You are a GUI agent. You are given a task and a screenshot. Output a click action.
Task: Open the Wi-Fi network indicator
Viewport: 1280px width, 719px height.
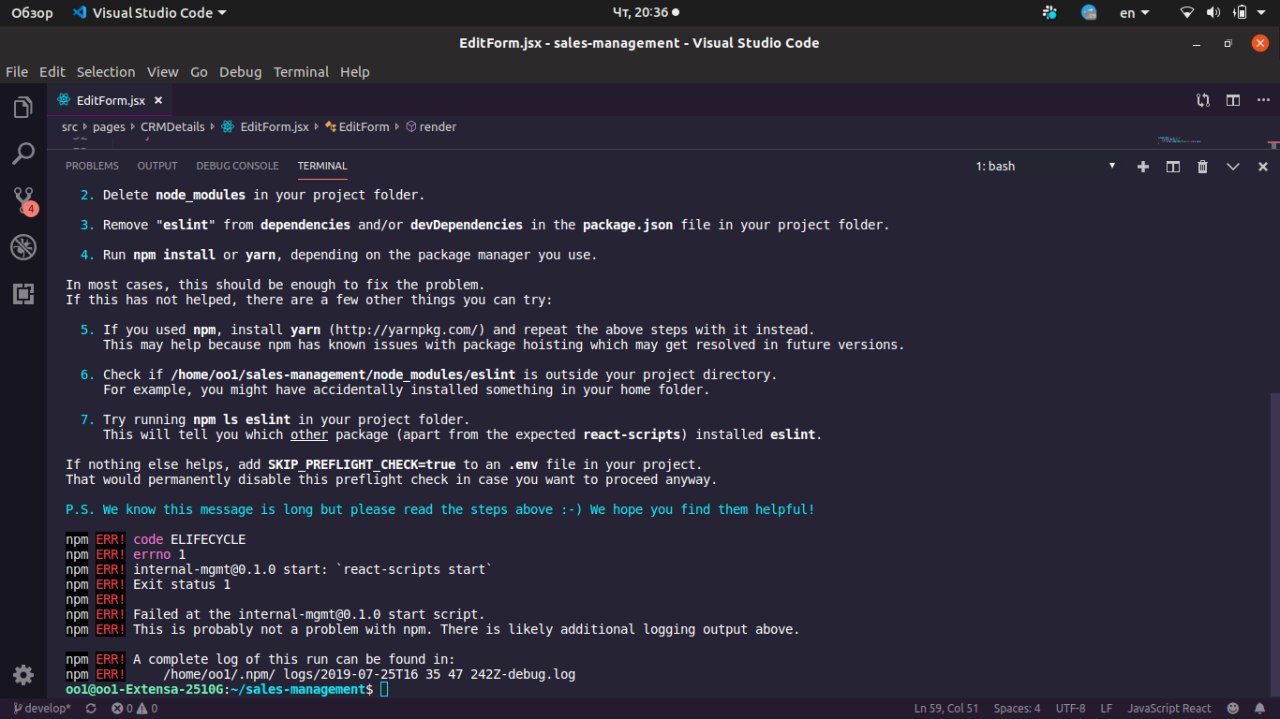pos(1187,13)
